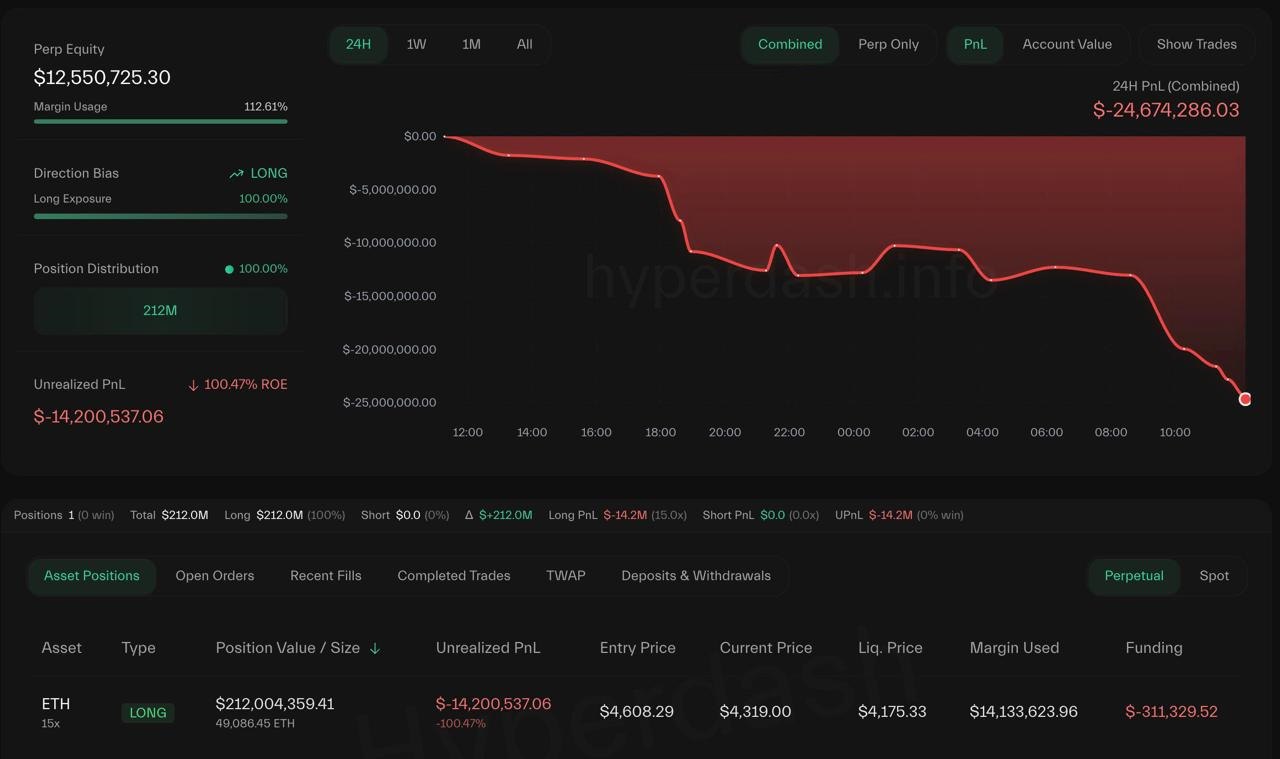The height and width of the screenshot is (759, 1280).
Task: Sort by the Asset column header
Action: coord(61,648)
